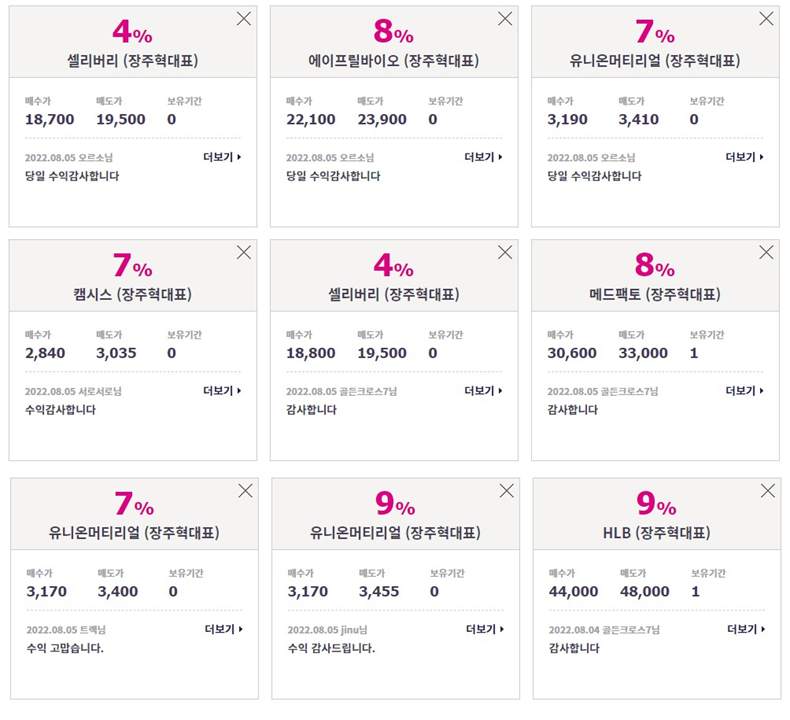790x720 pixels.
Task: Close the top-left 셀리버리 4% card
Action: pos(244,19)
